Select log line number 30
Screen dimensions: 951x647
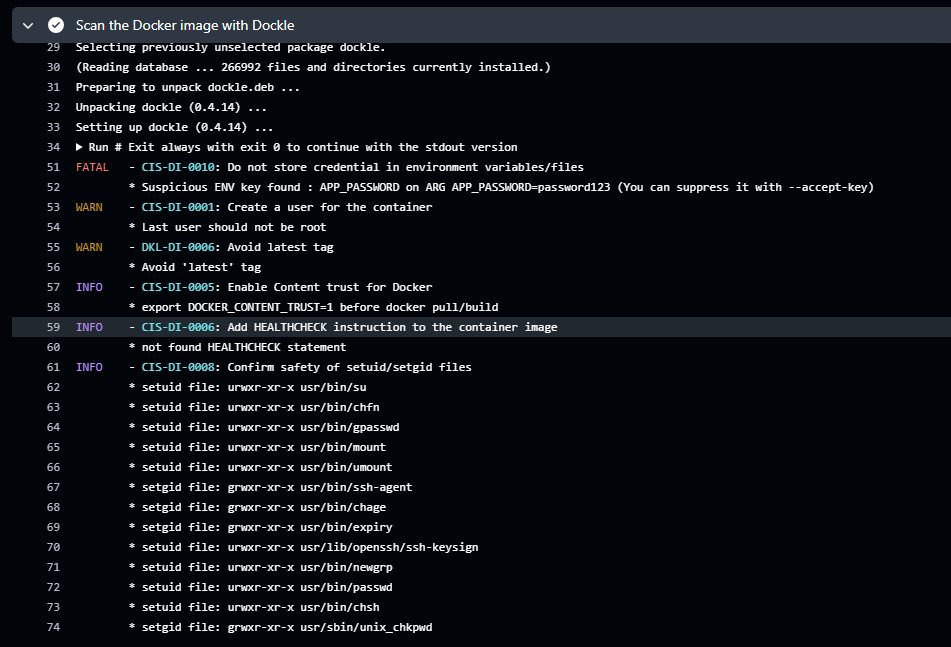(53, 67)
